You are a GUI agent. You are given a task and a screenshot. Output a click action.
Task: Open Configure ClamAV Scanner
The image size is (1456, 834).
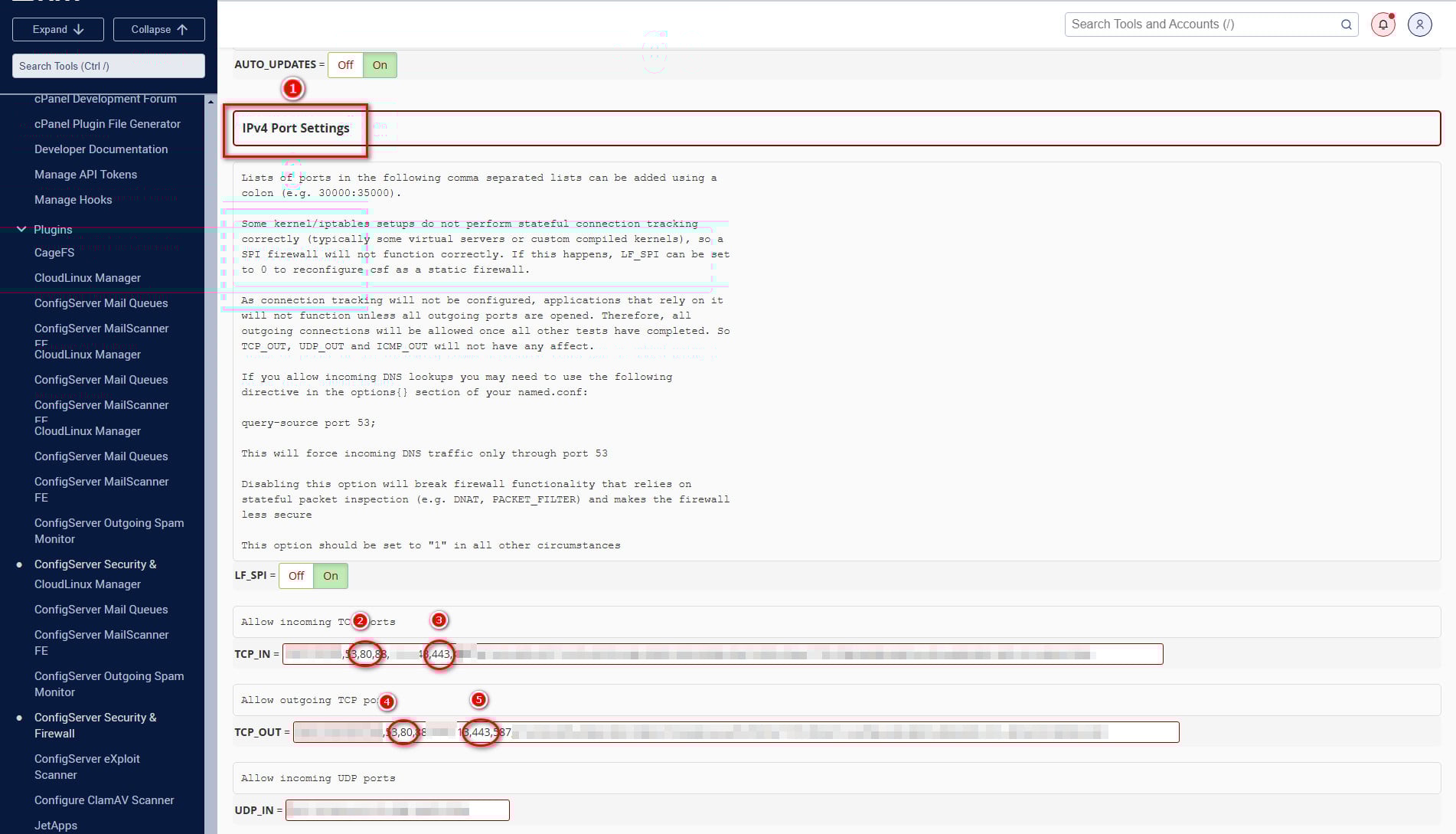click(x=104, y=800)
